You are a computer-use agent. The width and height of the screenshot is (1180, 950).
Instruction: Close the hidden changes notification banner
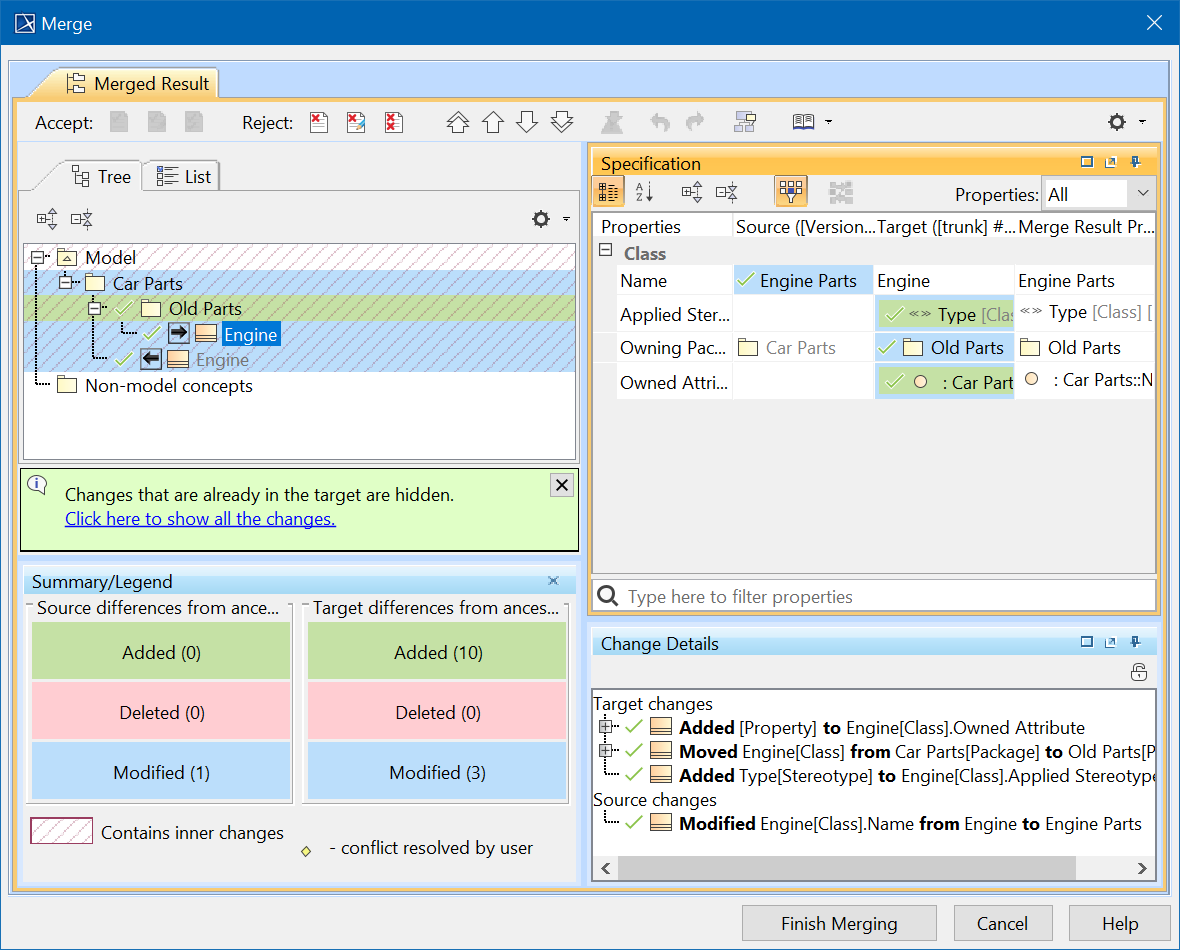pos(562,485)
